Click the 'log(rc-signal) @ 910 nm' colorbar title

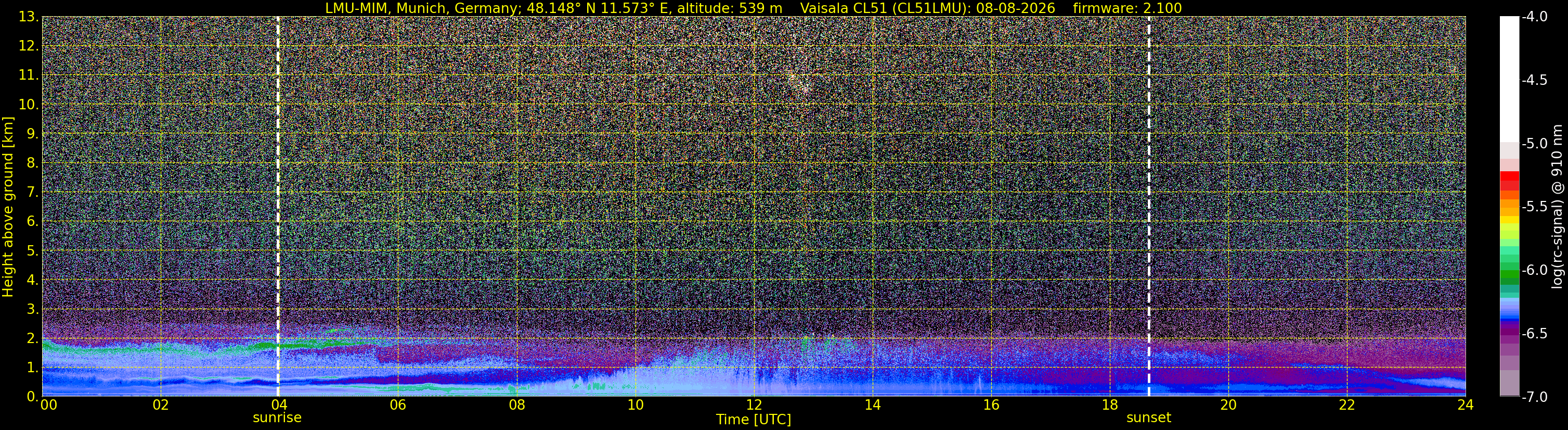click(1557, 207)
